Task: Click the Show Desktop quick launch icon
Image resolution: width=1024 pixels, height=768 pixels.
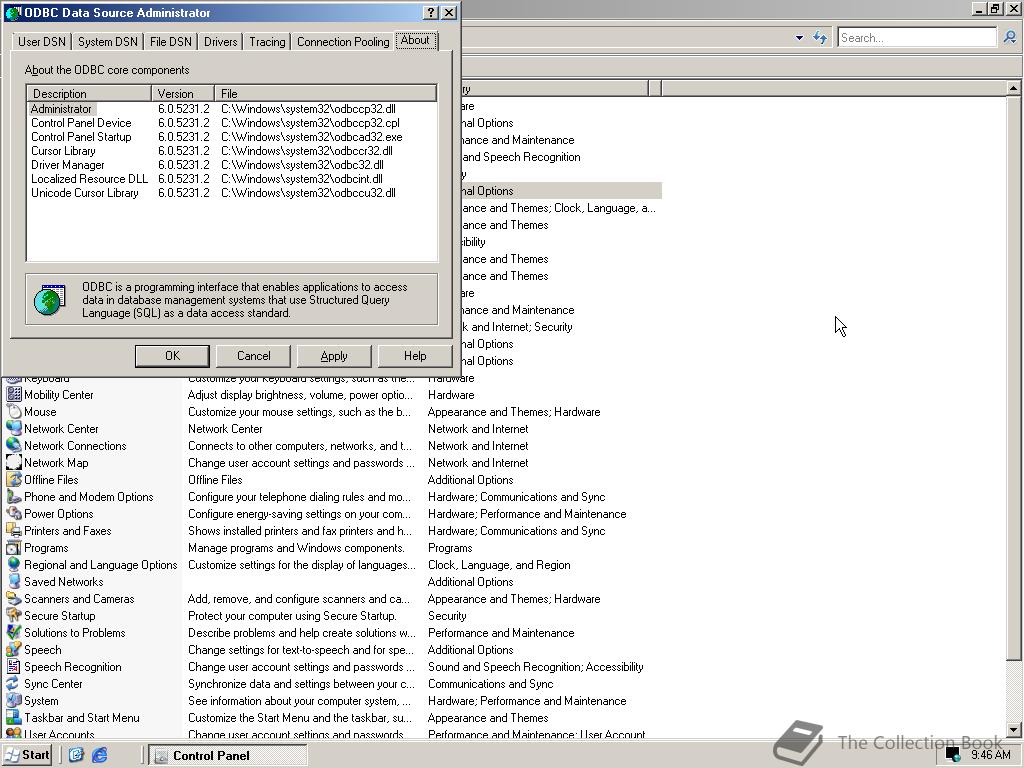Action: point(76,755)
